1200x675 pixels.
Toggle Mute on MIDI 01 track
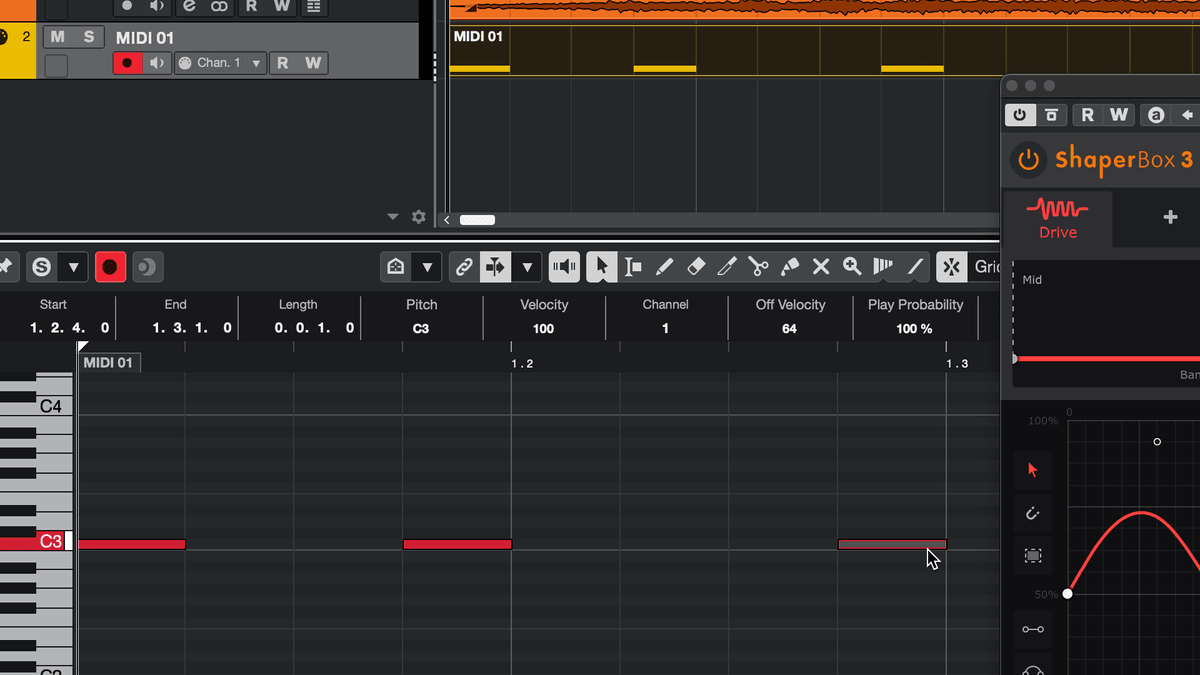click(57, 37)
